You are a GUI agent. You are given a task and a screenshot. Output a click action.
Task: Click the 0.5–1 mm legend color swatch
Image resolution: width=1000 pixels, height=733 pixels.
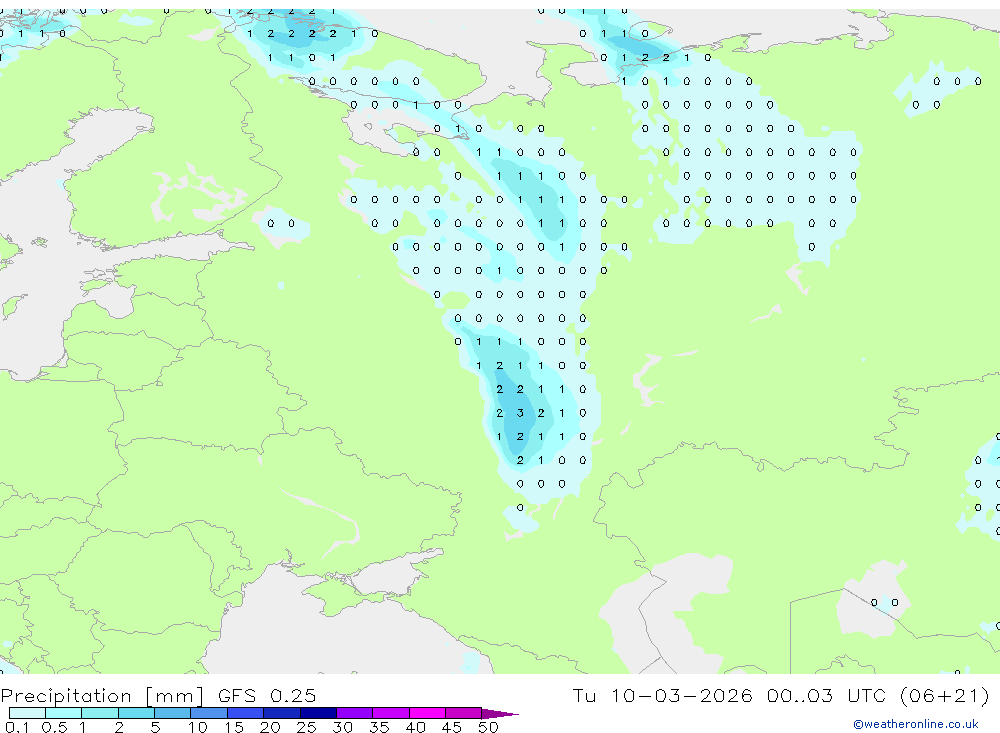pos(63,713)
